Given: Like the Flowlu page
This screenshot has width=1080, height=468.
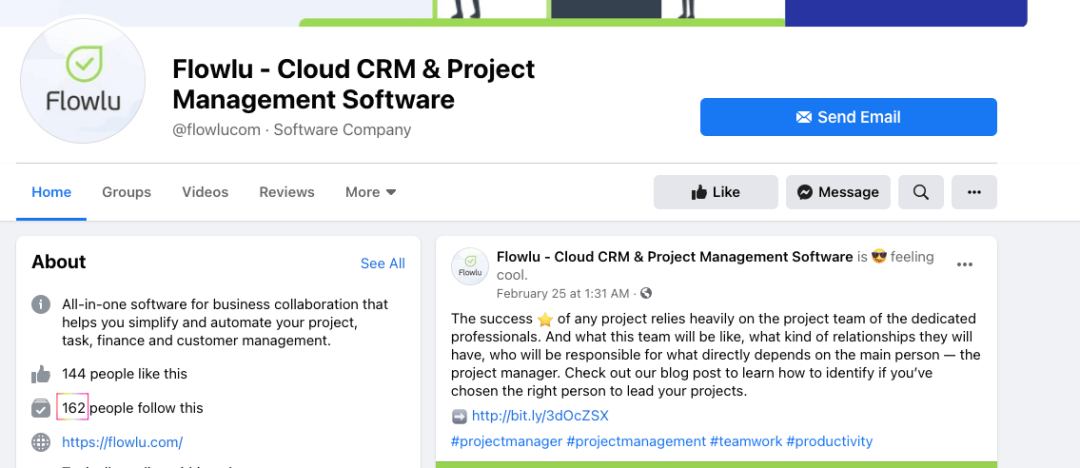Looking at the screenshot, I should [x=716, y=192].
